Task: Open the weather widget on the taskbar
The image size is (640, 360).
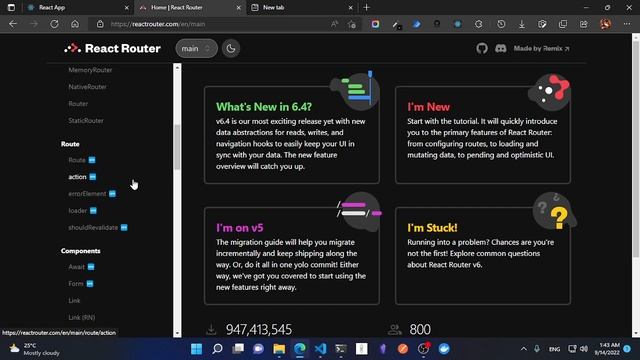Action: tap(35, 349)
